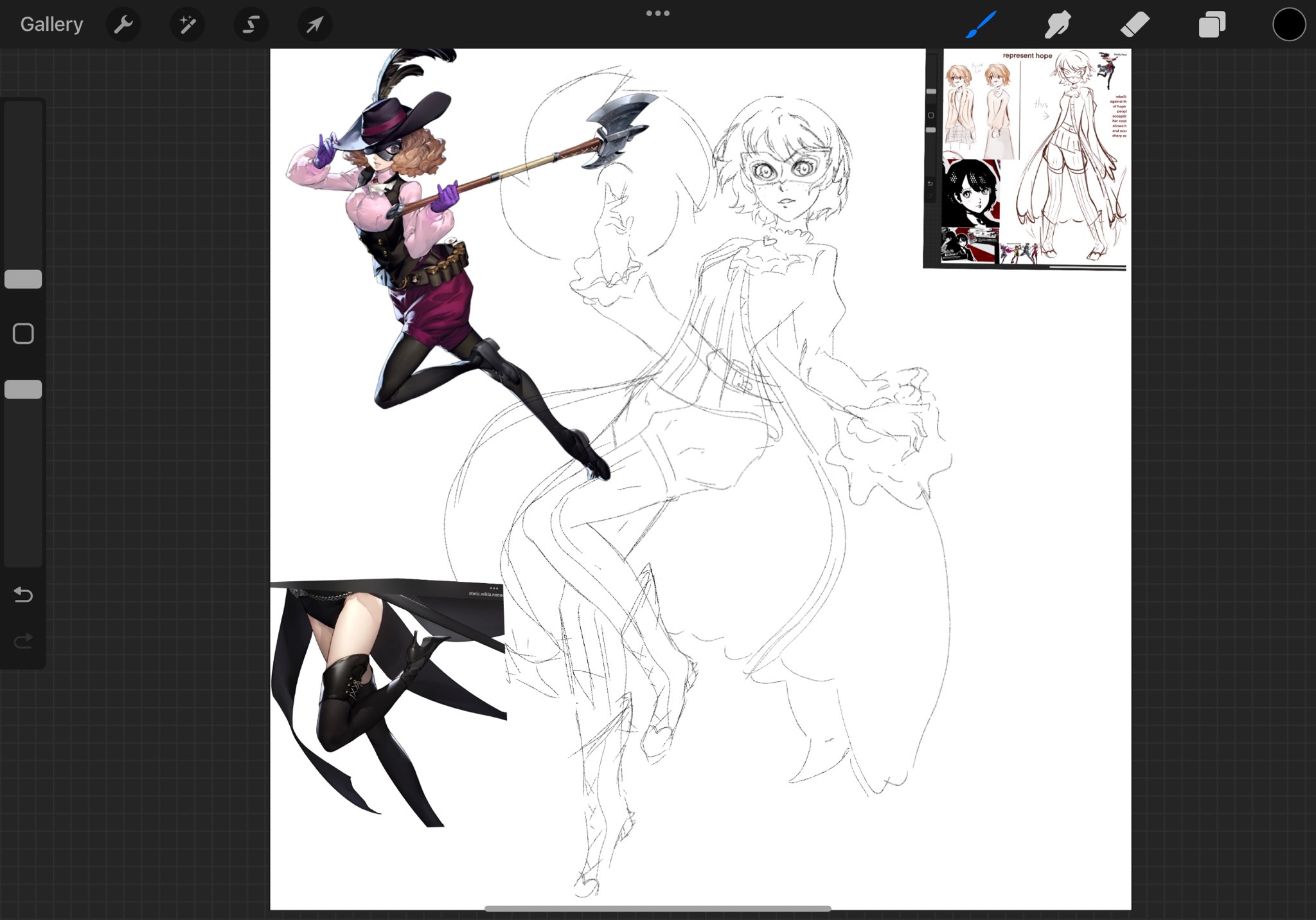Undo the last stroke

tap(23, 595)
